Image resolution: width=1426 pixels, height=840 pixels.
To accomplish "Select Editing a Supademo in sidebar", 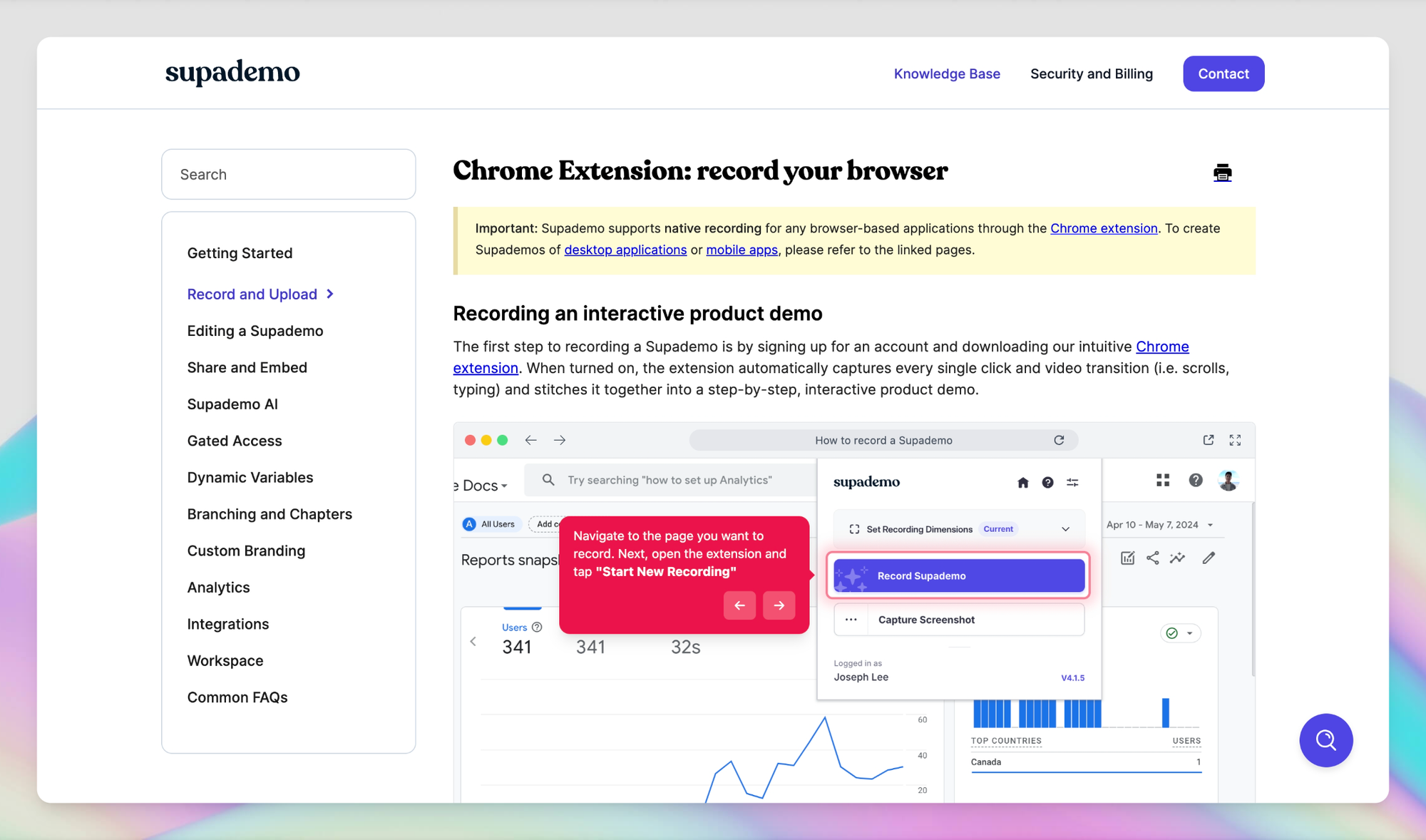I will click(255, 331).
